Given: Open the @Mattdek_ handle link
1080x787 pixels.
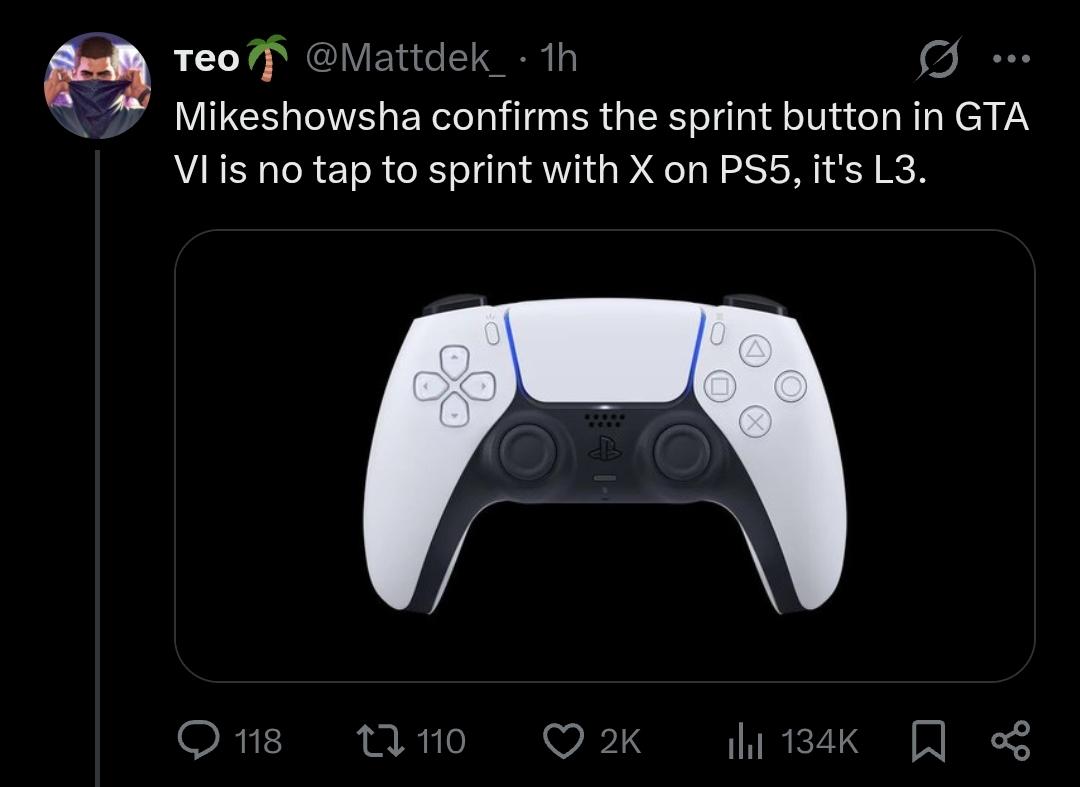Looking at the screenshot, I should pos(404,58).
